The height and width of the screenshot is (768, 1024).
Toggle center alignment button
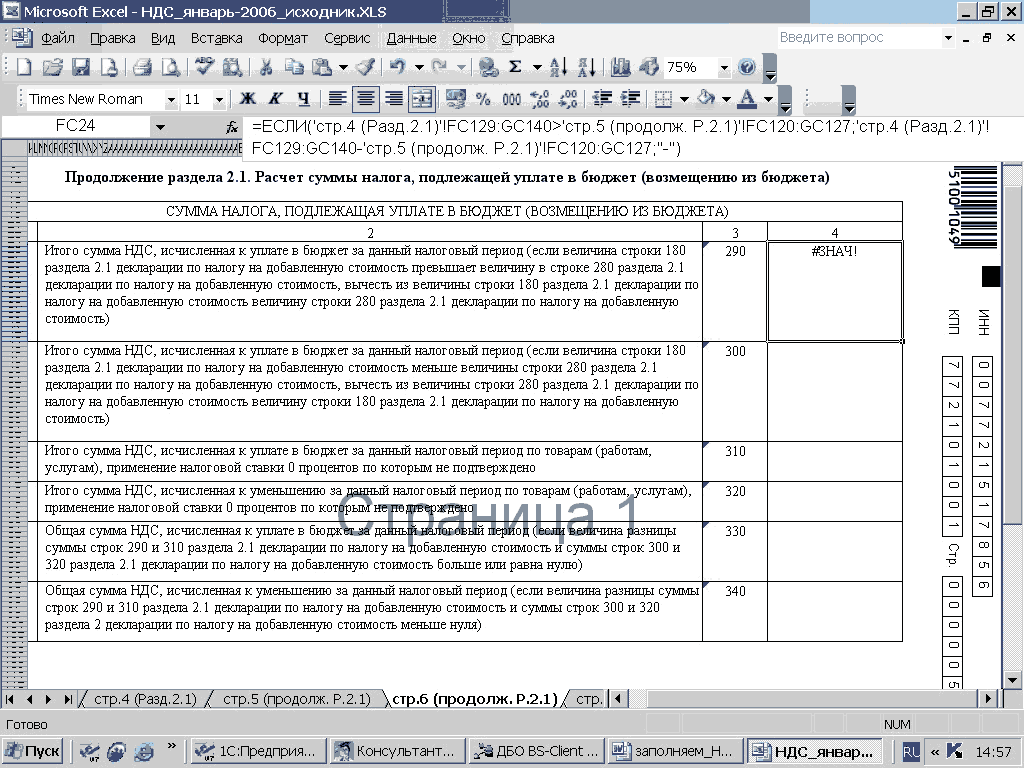pyautogui.click(x=366, y=99)
